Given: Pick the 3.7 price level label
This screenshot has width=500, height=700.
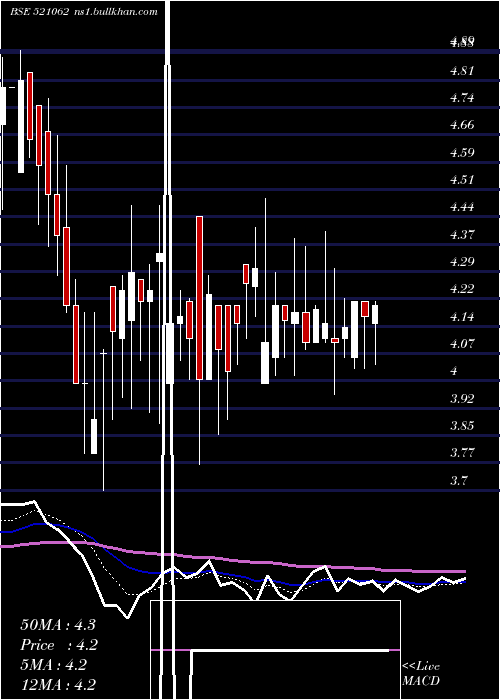Looking at the screenshot, I should [x=458, y=481].
